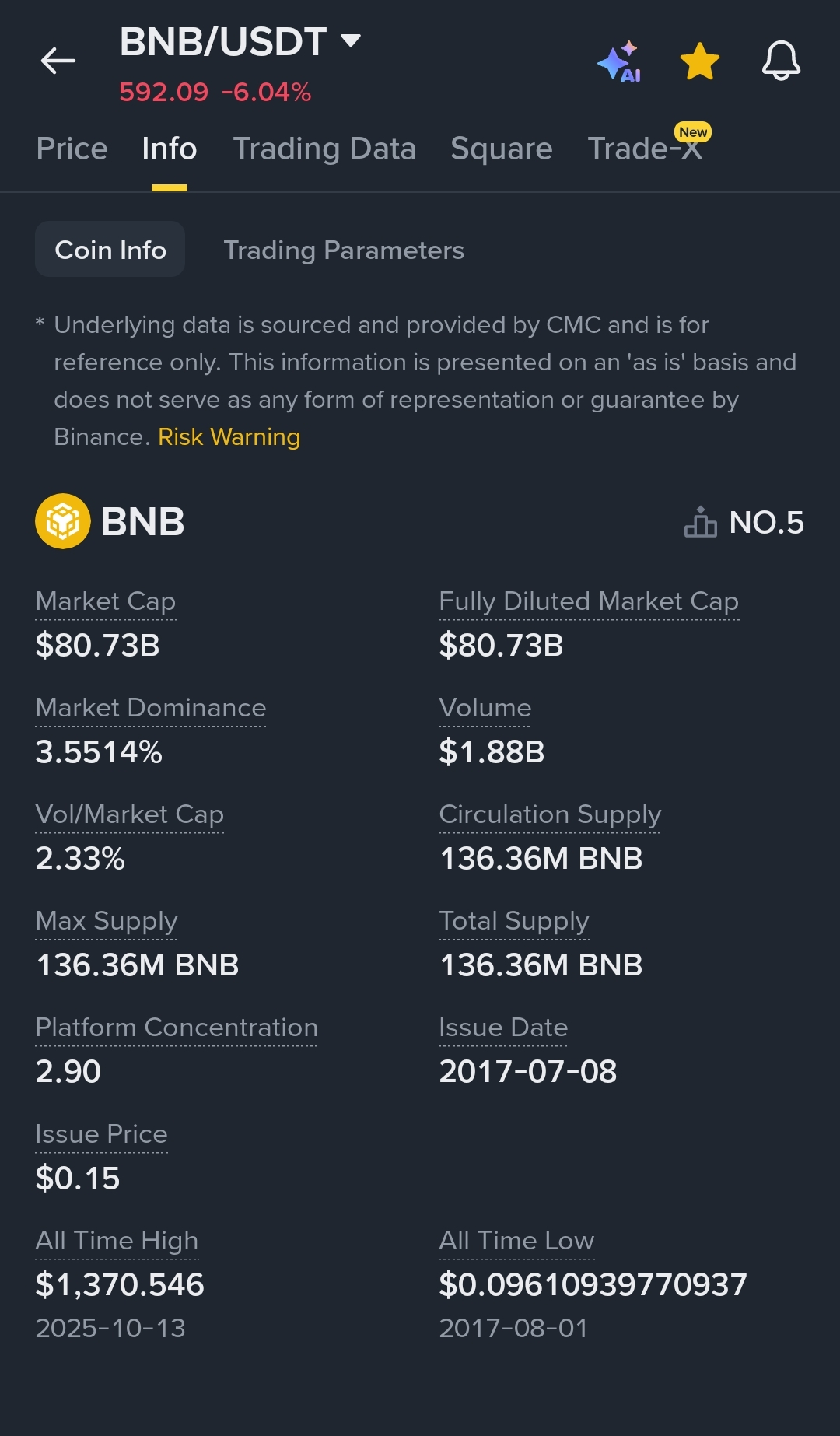Open the Risk Warning link
Viewport: 840px width, 1436px height.
(x=229, y=437)
